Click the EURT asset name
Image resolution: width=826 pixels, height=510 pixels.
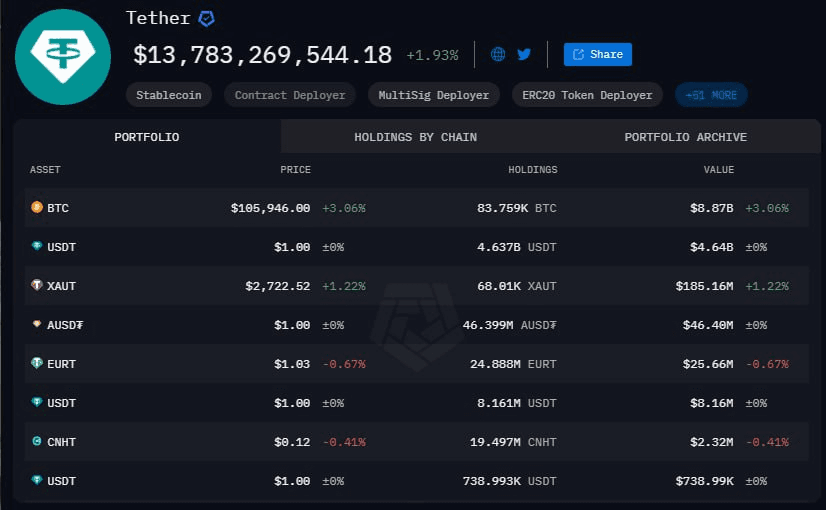(x=61, y=364)
